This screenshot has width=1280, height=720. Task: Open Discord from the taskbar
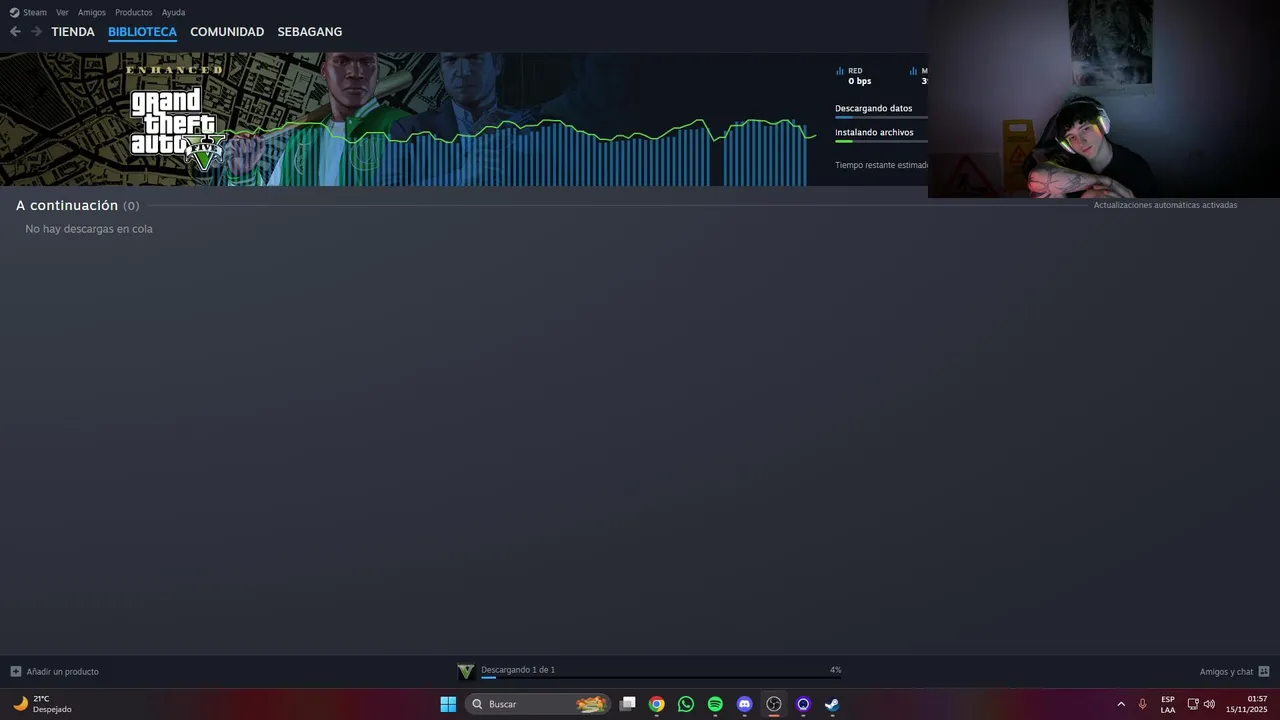pos(744,704)
